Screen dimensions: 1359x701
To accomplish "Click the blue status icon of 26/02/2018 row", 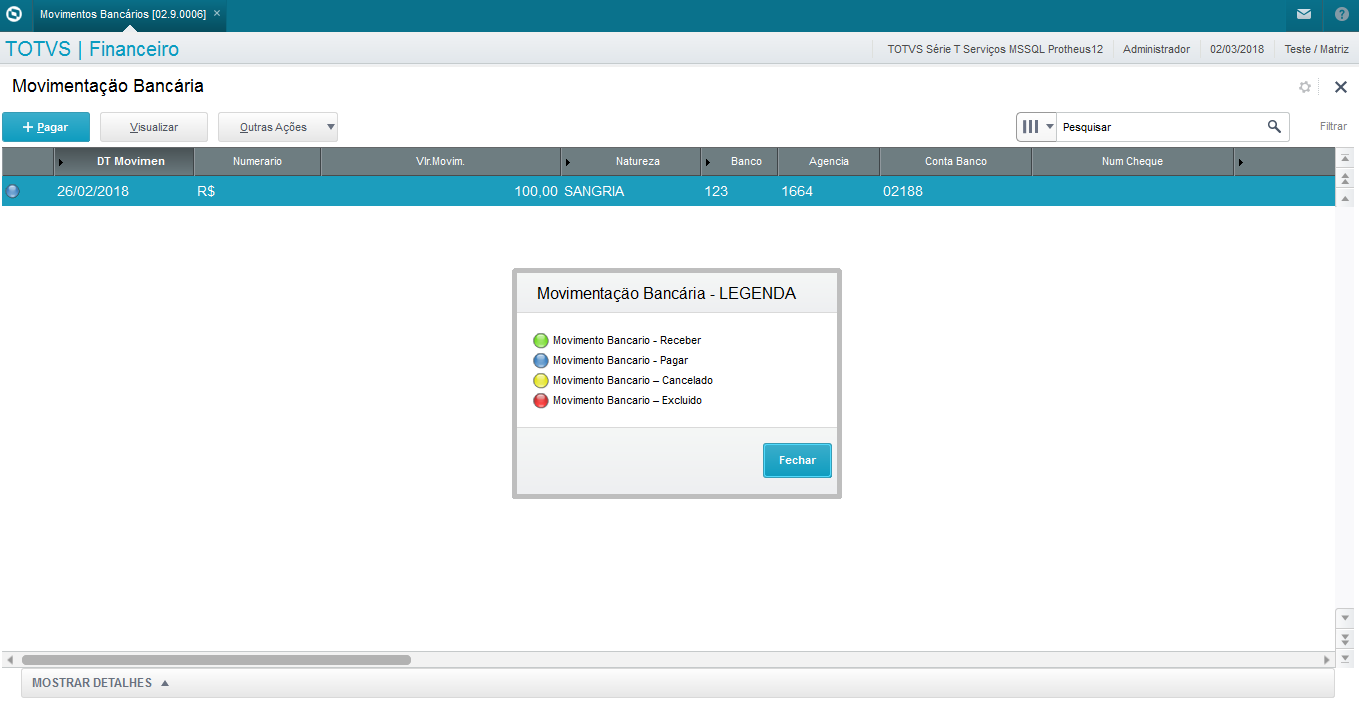I will coord(13,191).
